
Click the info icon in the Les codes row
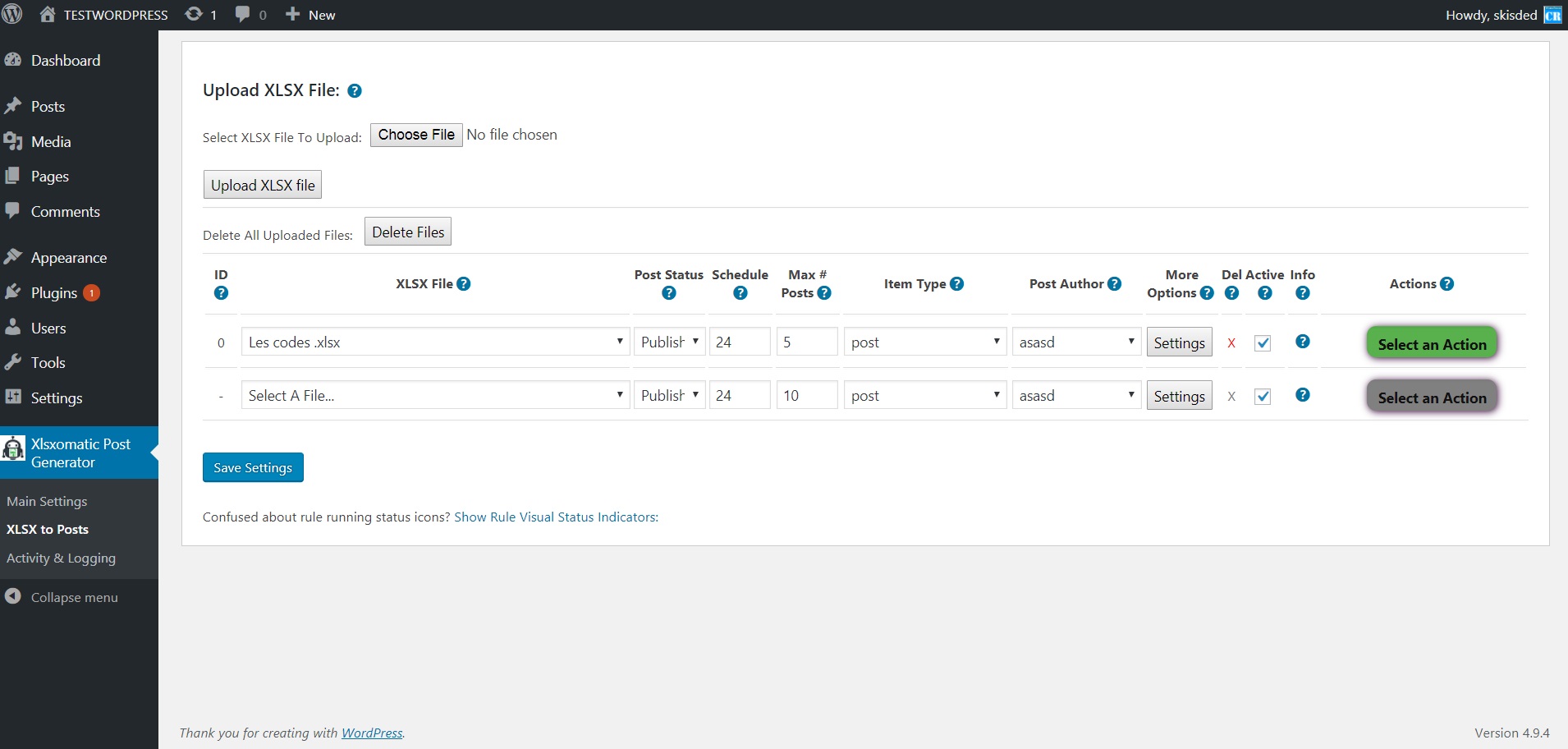[x=1302, y=342]
